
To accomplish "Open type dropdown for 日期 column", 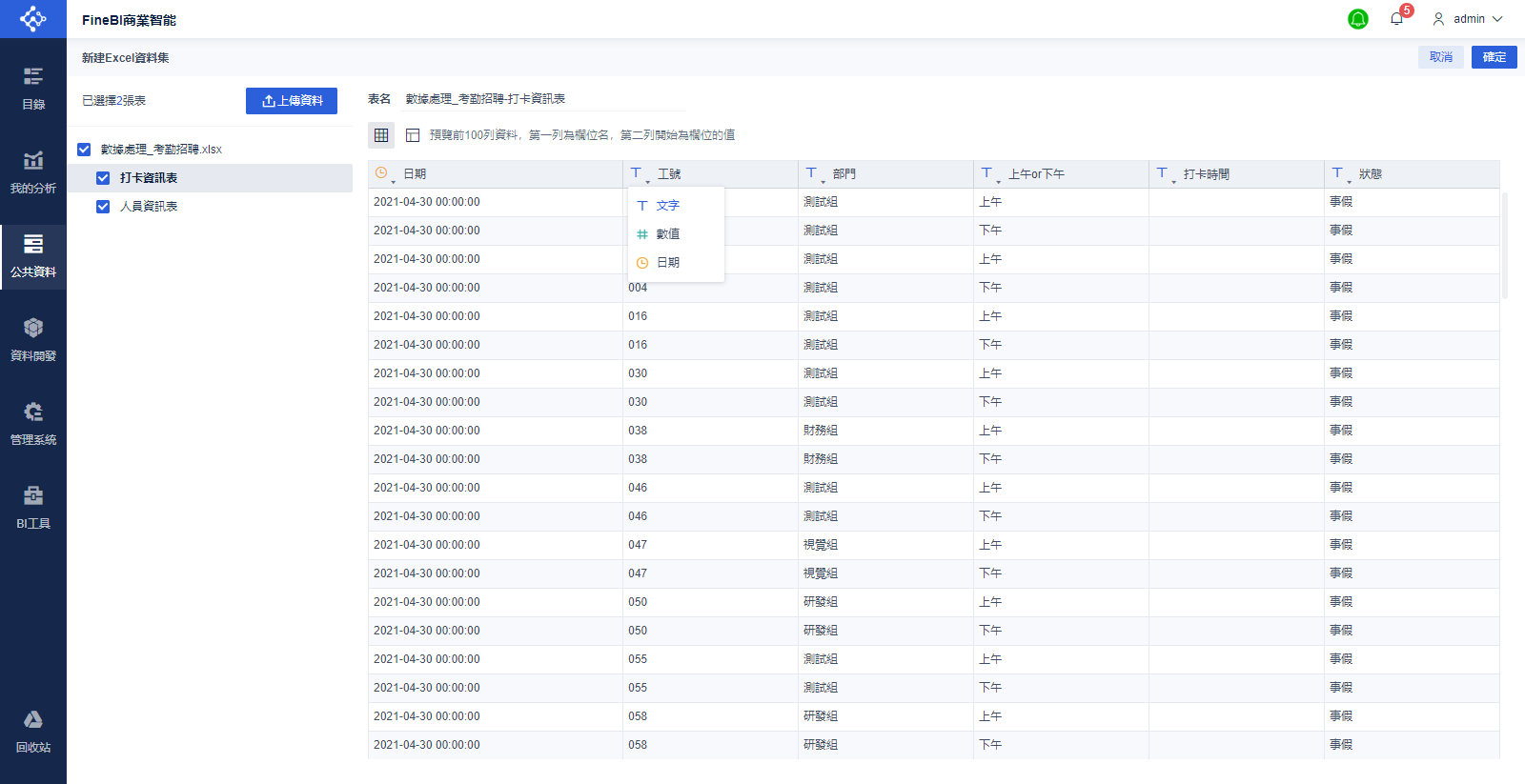I will 384,174.
